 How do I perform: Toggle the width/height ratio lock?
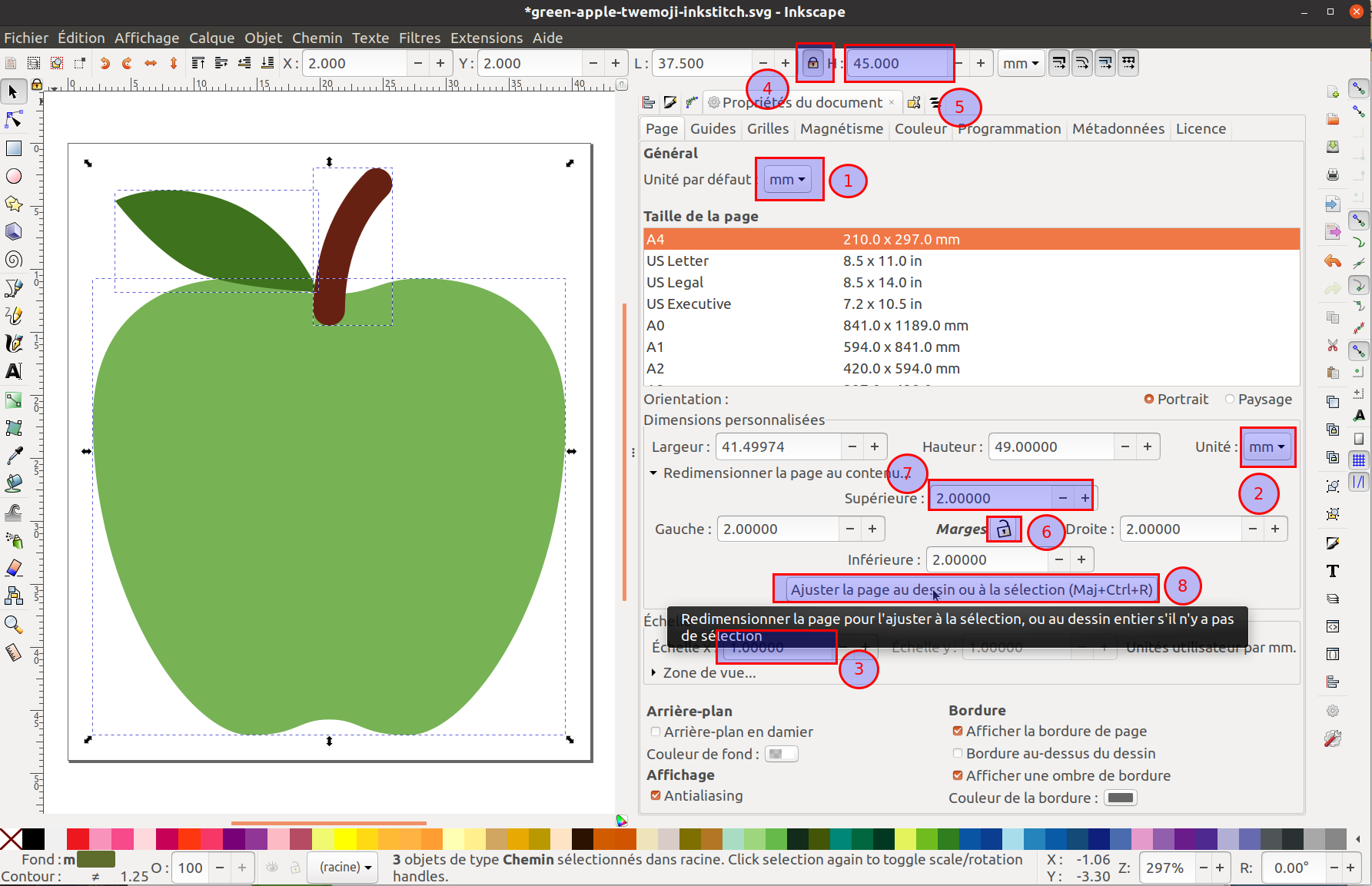[x=813, y=63]
